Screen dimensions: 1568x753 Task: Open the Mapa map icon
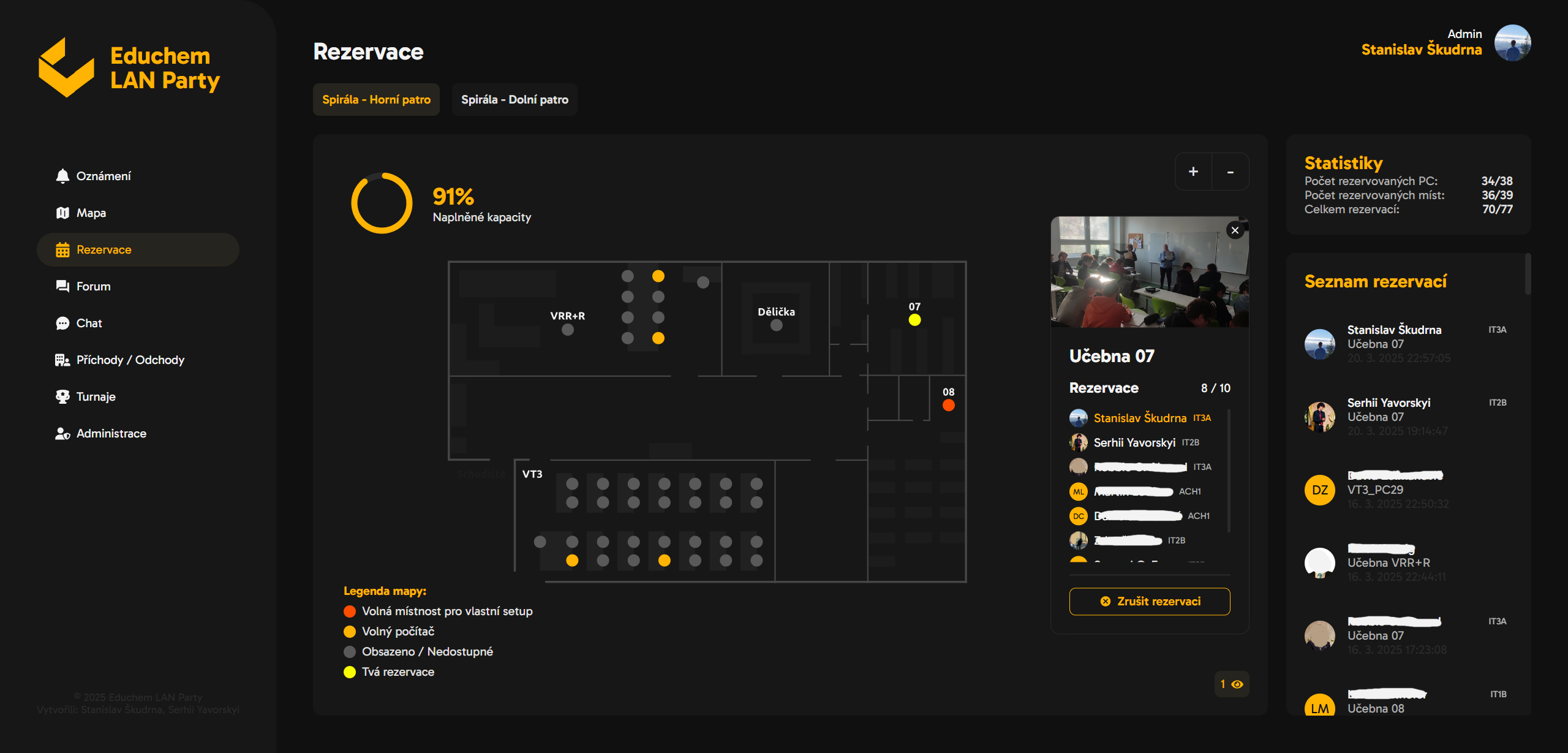[62, 213]
